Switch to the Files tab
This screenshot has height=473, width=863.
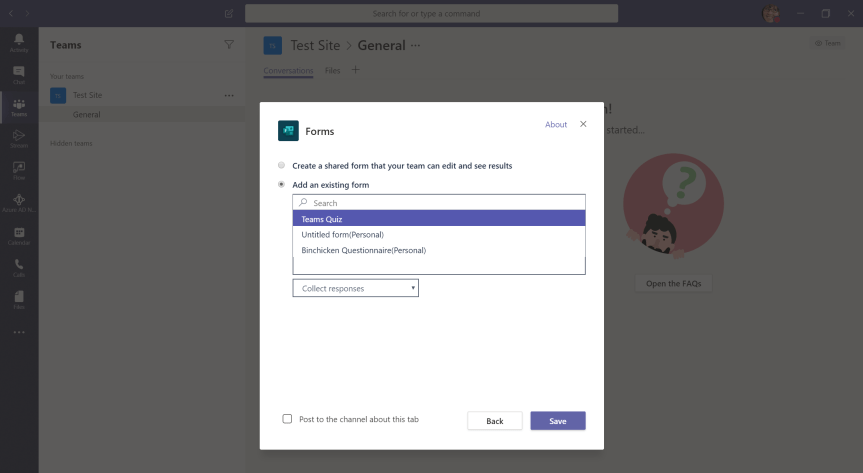[332, 71]
